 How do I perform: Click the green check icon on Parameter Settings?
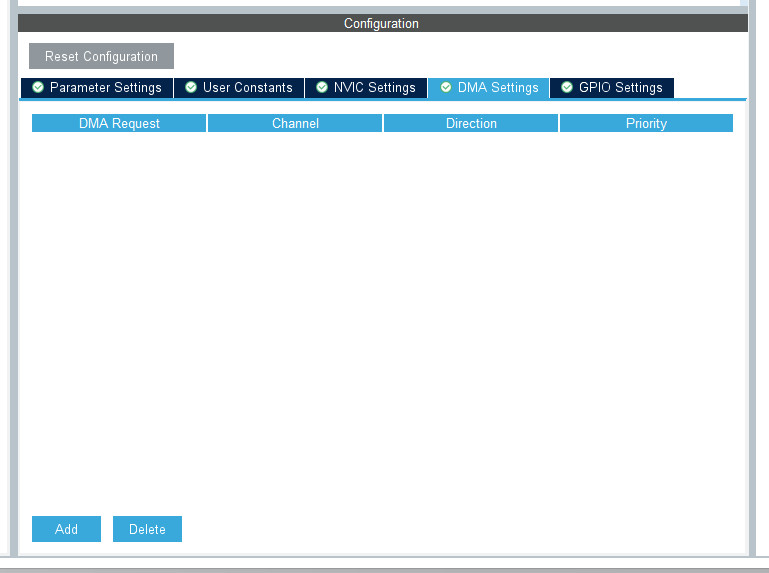click(x=38, y=88)
